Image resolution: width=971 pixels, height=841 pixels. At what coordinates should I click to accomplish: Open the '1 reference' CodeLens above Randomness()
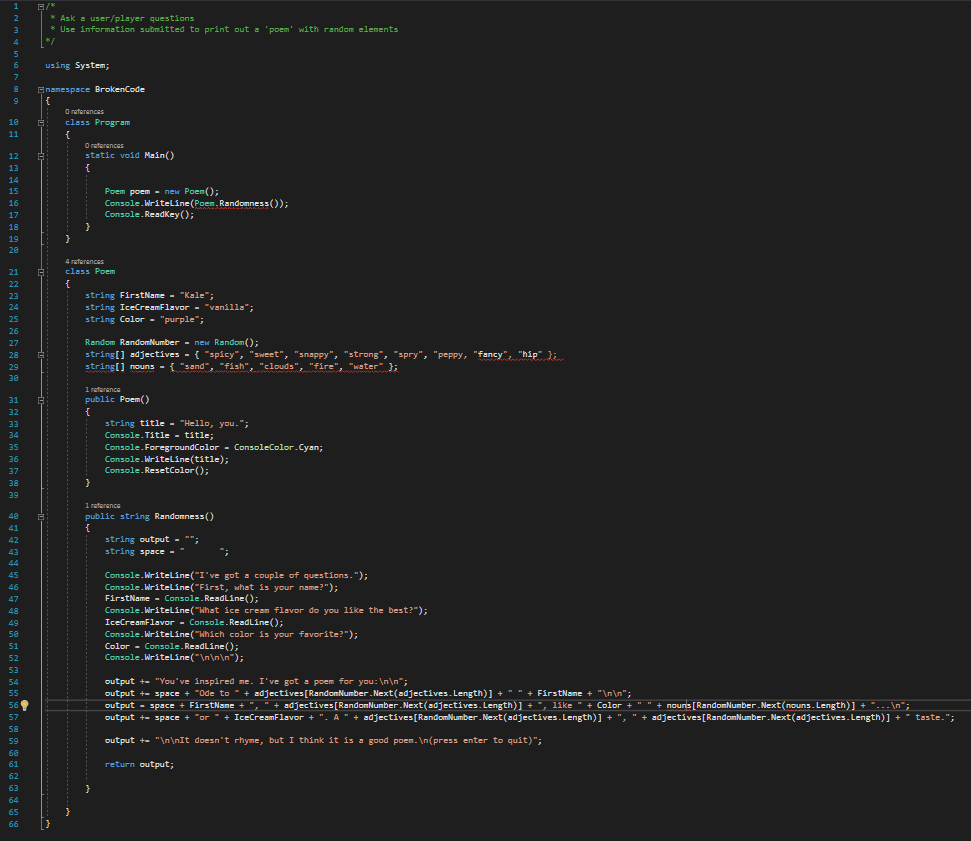click(x=103, y=505)
